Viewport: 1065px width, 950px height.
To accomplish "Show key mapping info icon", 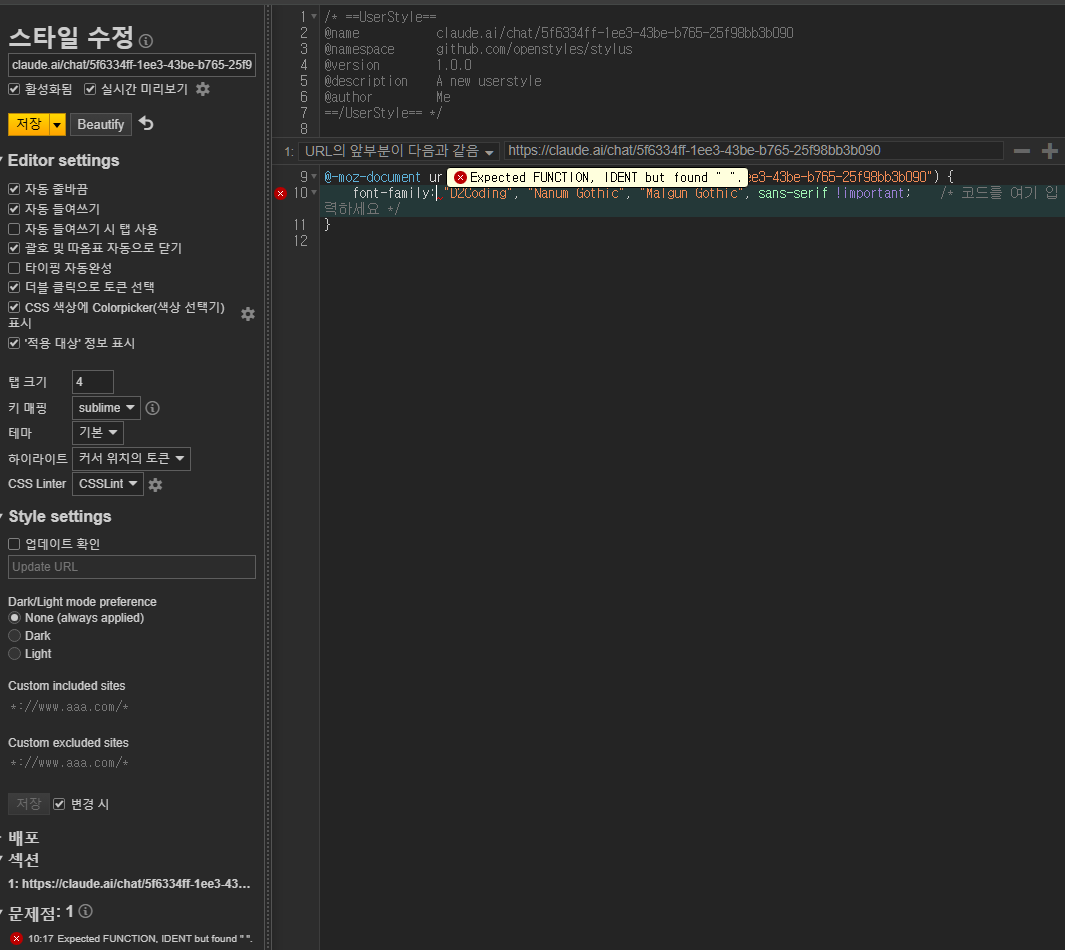I will [x=153, y=408].
